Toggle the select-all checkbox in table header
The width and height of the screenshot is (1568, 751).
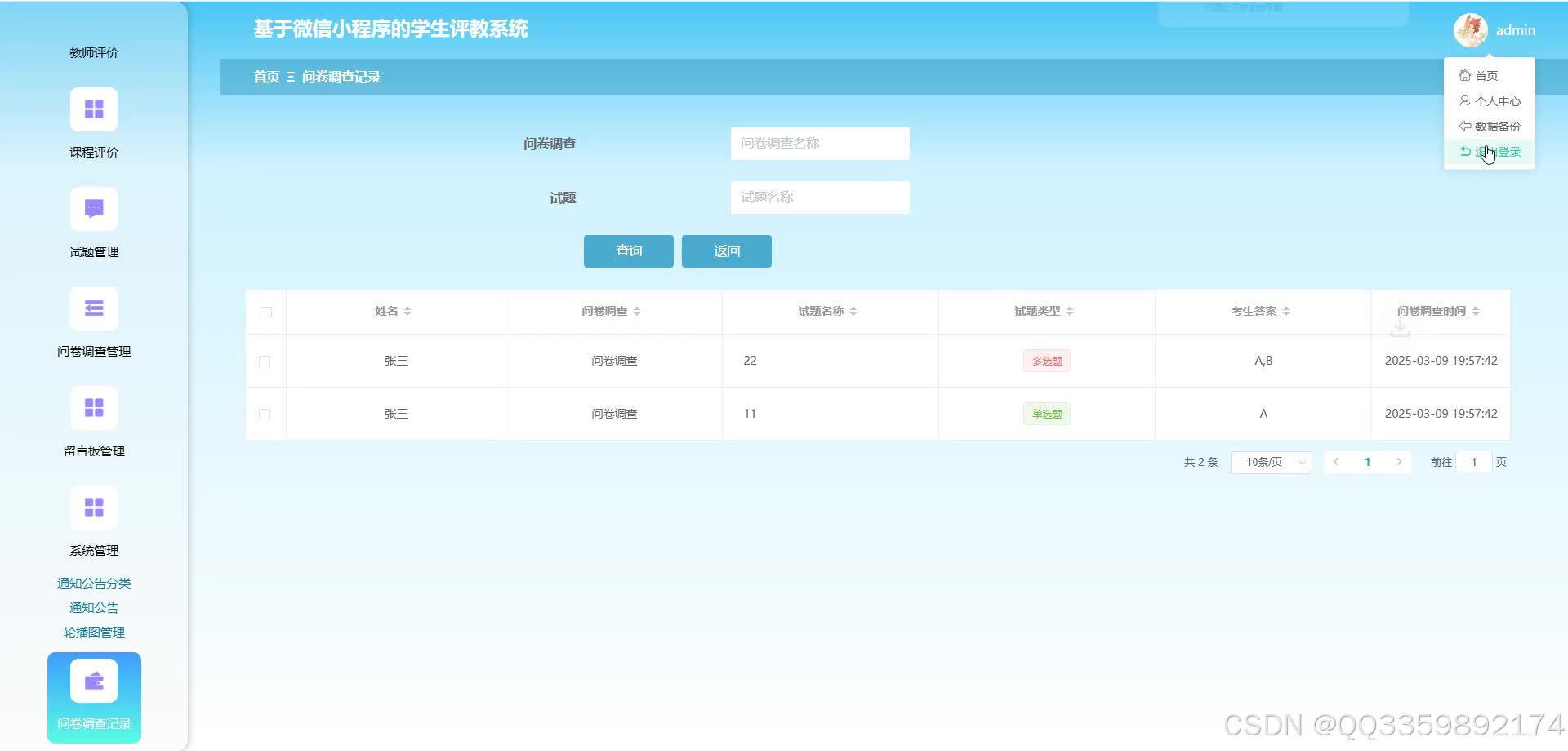coord(265,312)
